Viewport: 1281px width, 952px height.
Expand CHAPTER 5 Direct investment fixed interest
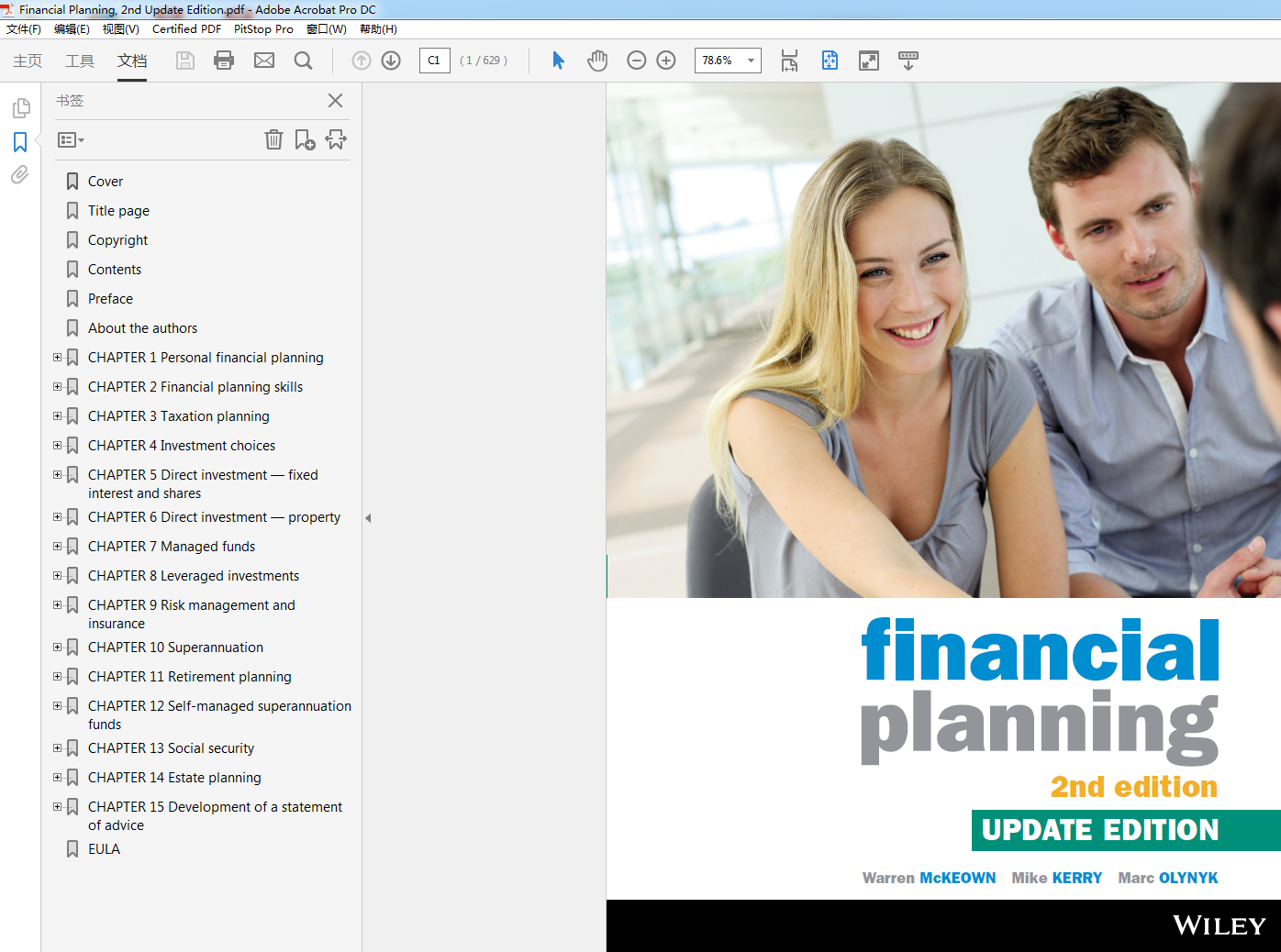click(57, 474)
